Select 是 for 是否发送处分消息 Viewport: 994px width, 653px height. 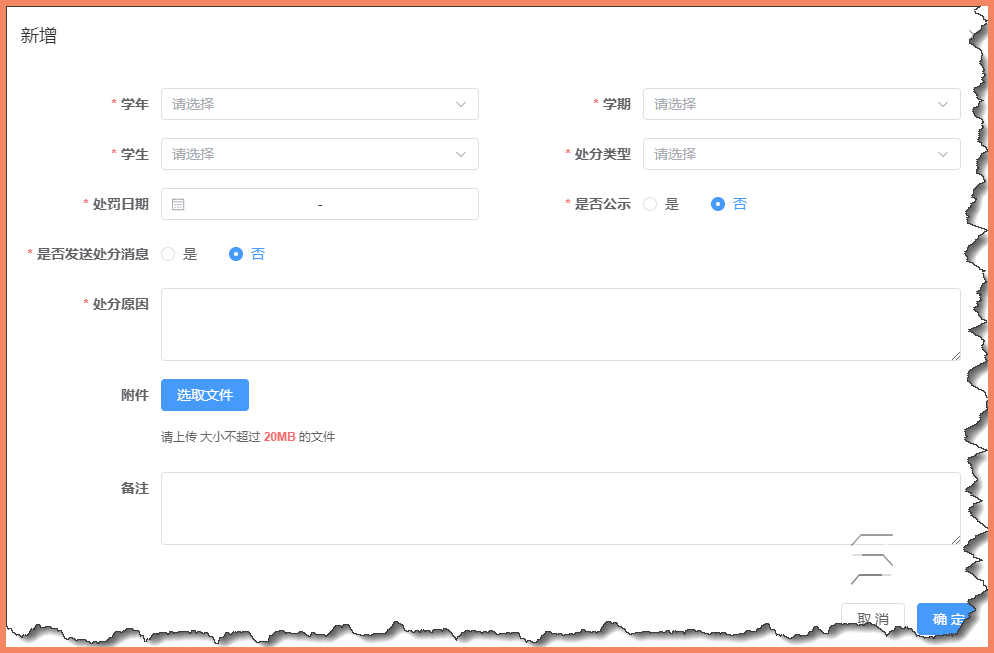pyautogui.click(x=170, y=254)
